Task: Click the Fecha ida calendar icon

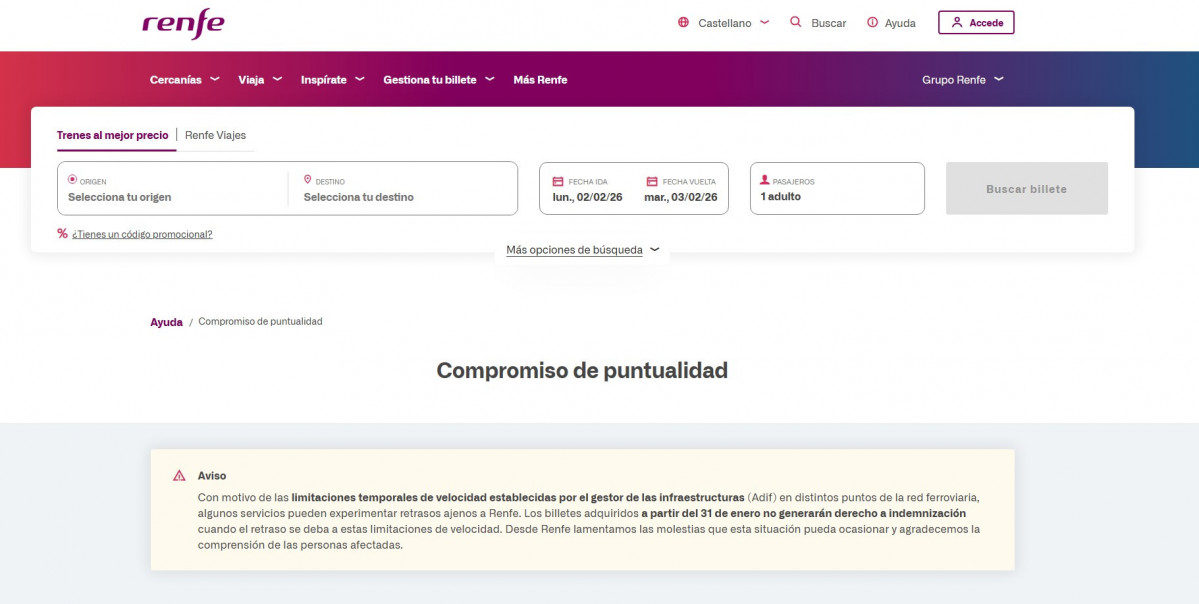Action: coord(559,182)
